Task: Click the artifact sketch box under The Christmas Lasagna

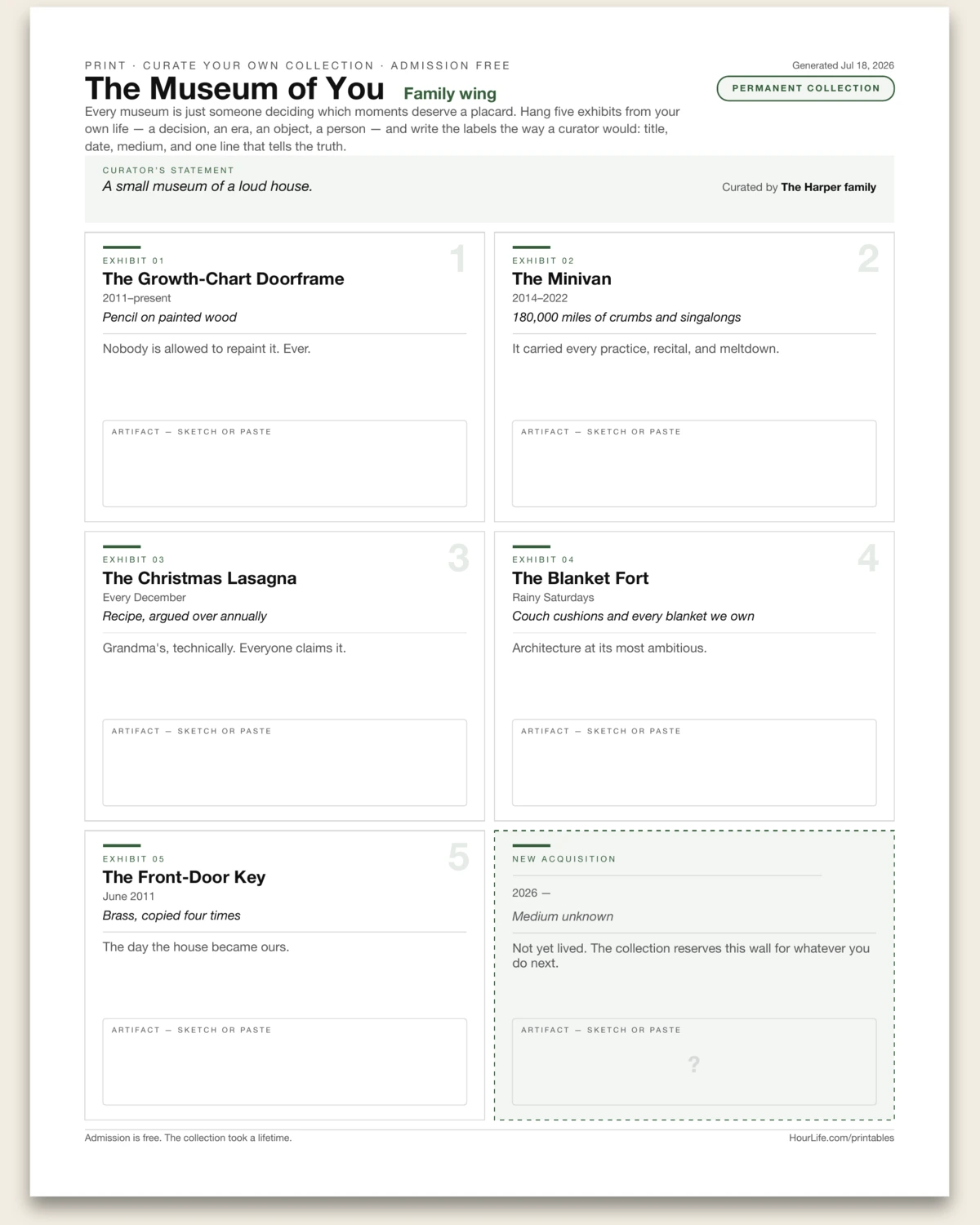Action: pos(284,763)
